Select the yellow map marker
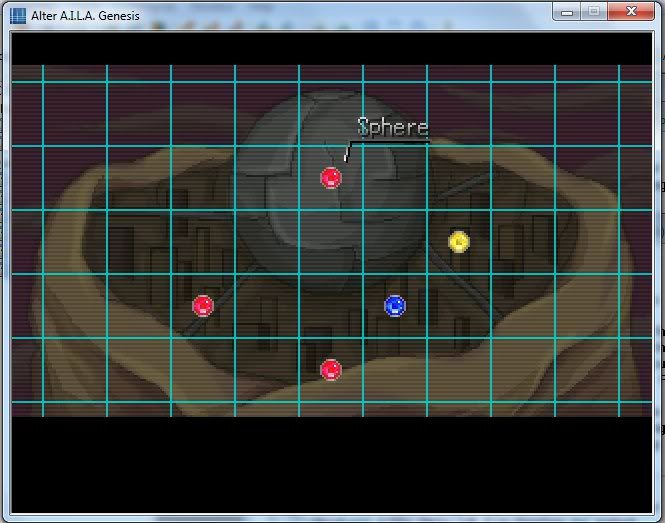This screenshot has width=665, height=523. click(x=458, y=242)
